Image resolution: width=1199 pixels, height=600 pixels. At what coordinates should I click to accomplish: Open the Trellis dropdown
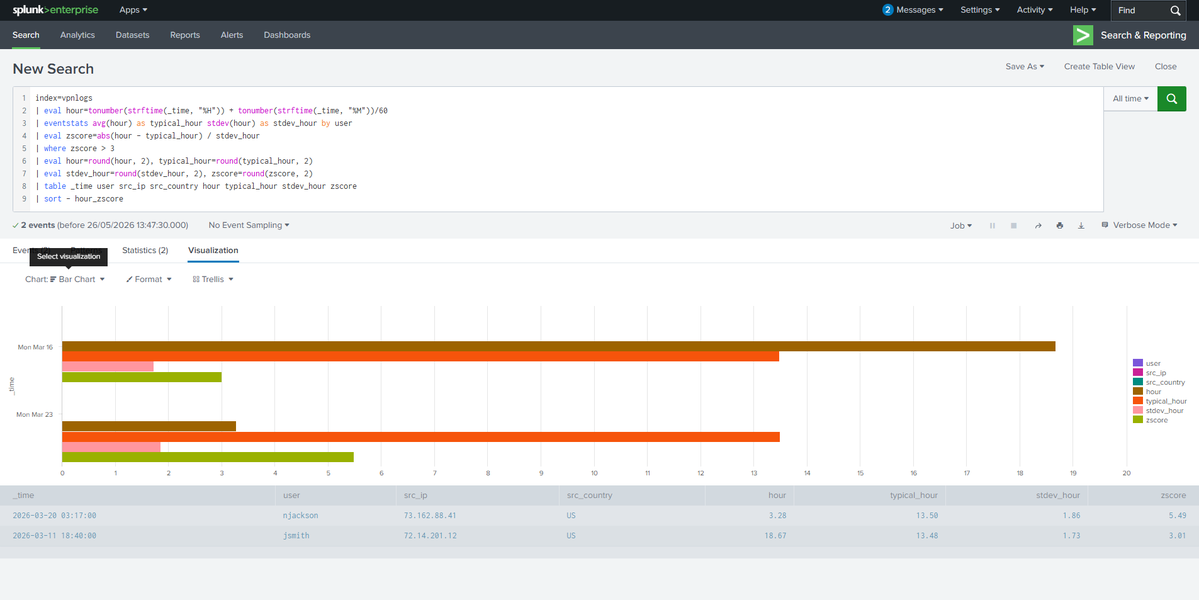(213, 280)
